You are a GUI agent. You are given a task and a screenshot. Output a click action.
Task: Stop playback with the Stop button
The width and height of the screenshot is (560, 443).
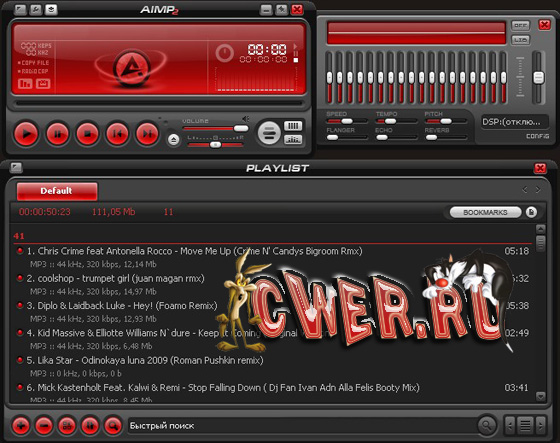click(x=87, y=134)
